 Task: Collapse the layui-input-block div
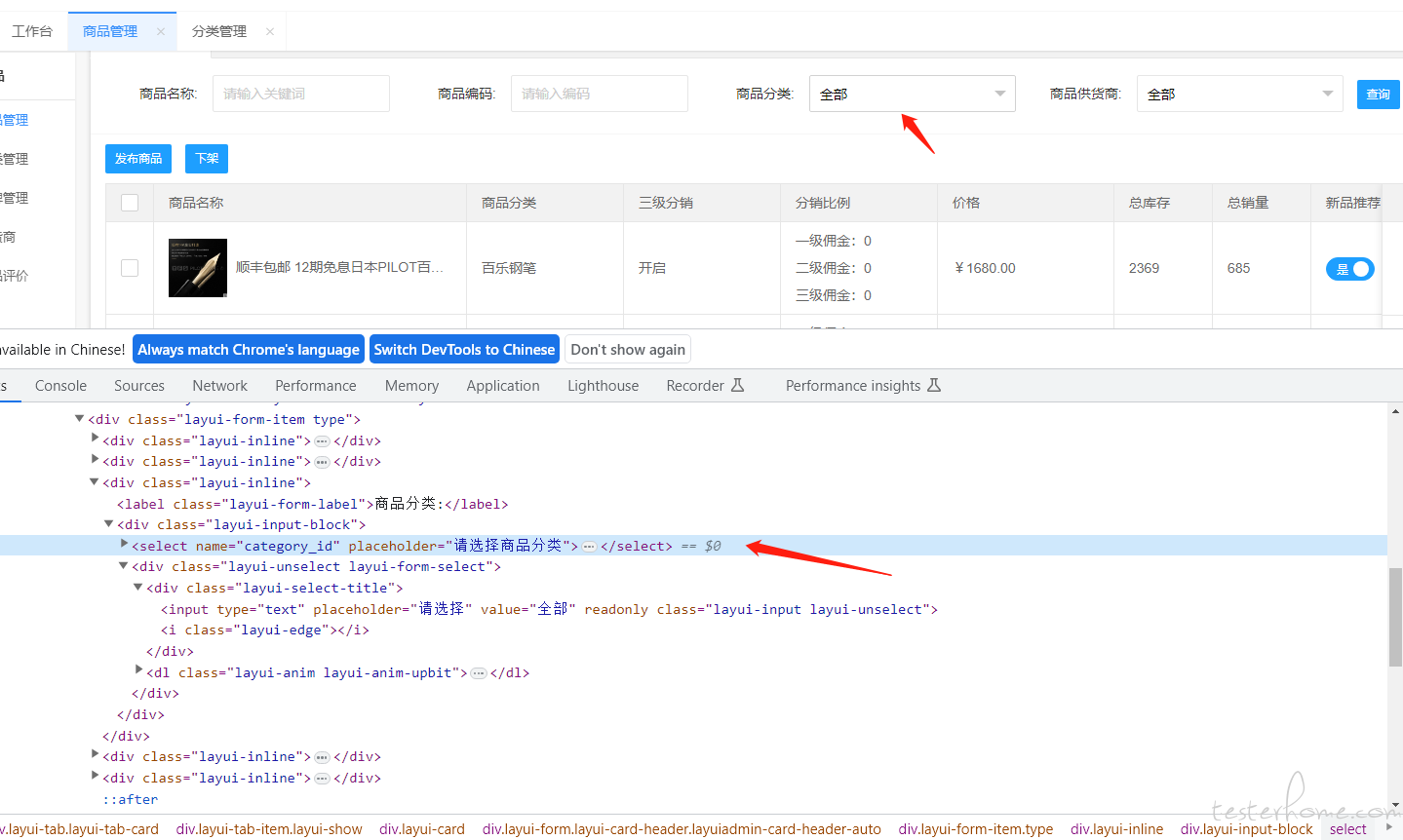(109, 524)
